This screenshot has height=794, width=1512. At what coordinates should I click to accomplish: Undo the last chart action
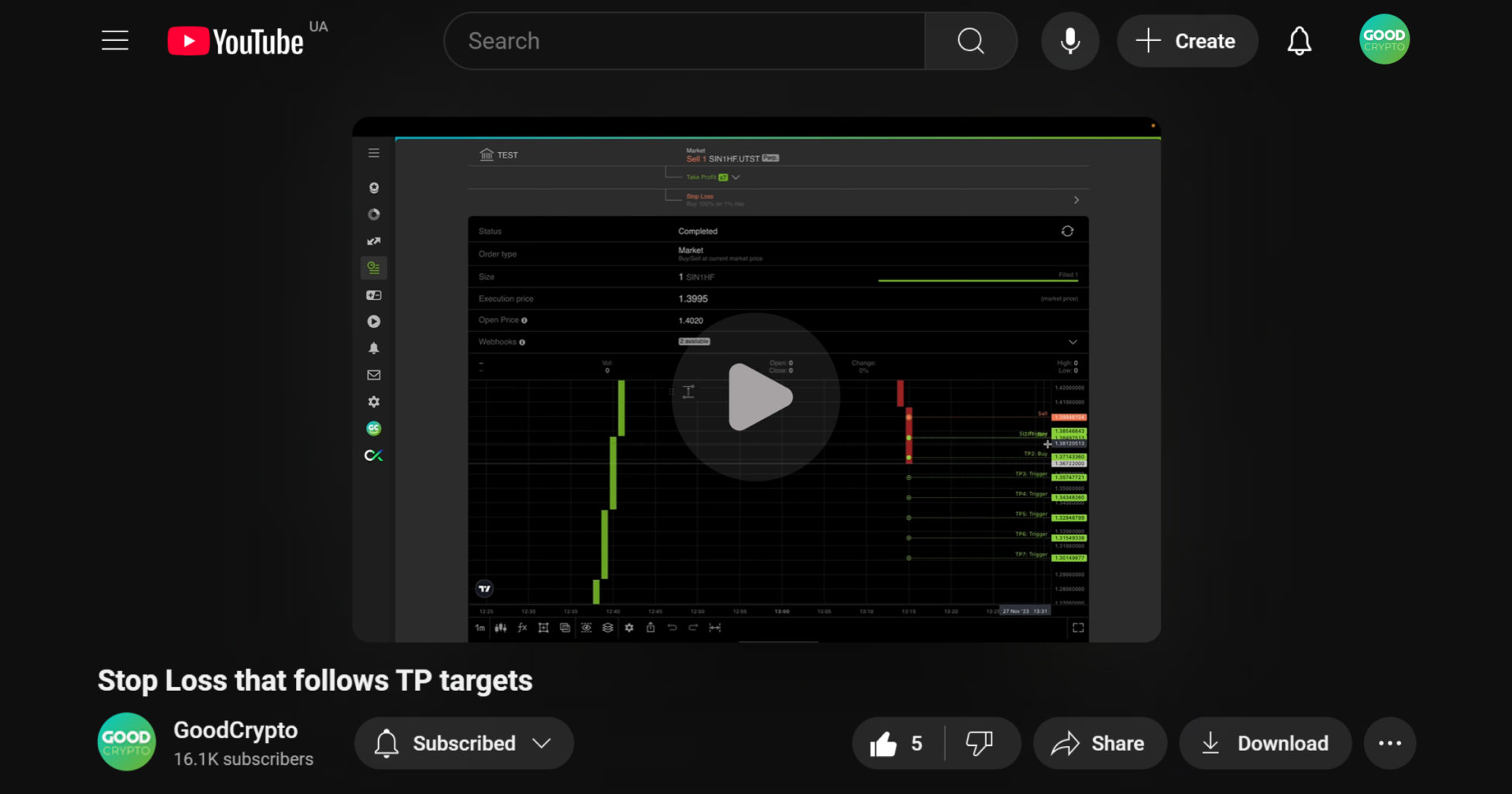(672, 628)
